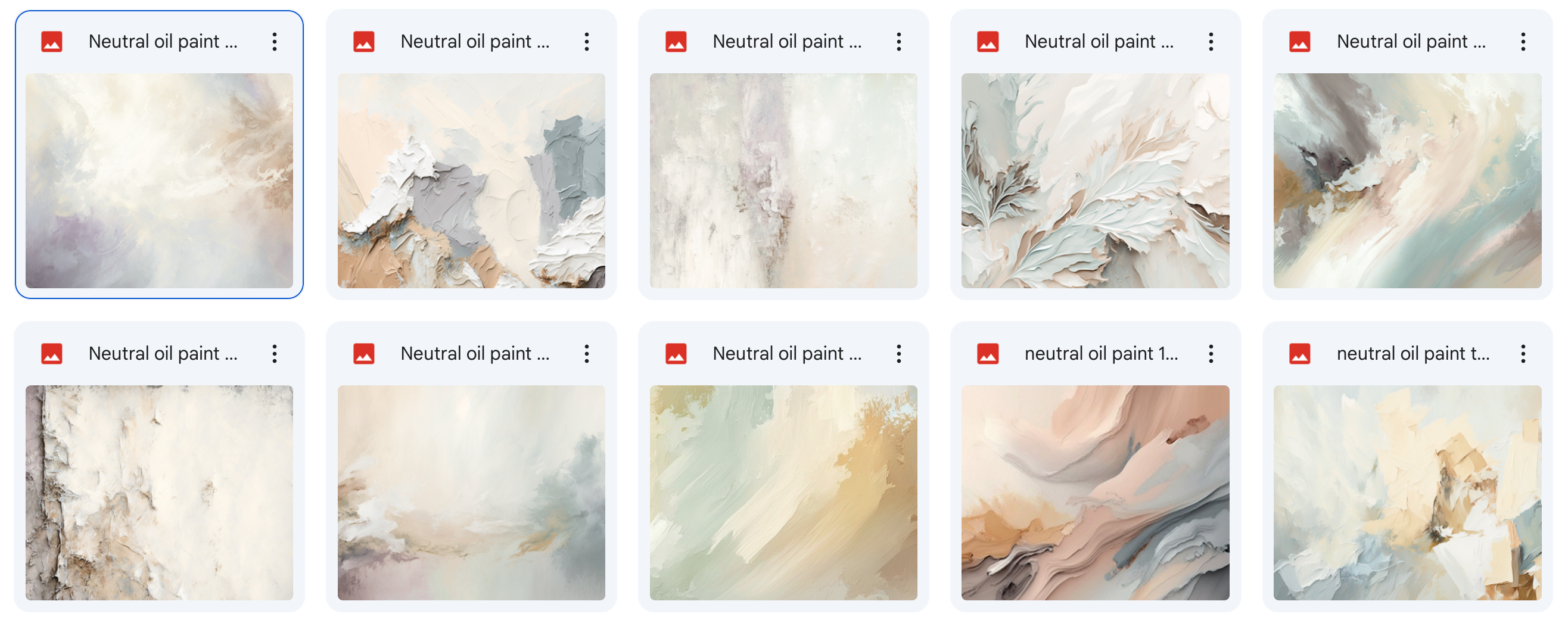Click red image icon of selected first file
1568x623 pixels.
(52, 41)
